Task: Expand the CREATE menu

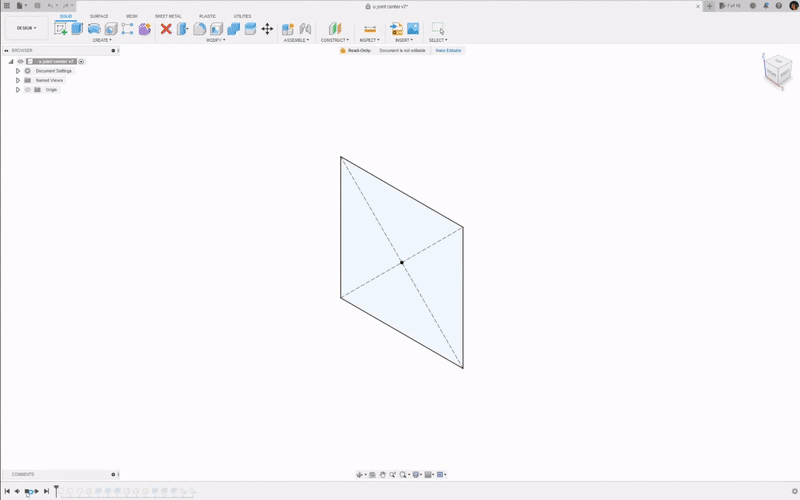Action: point(102,40)
